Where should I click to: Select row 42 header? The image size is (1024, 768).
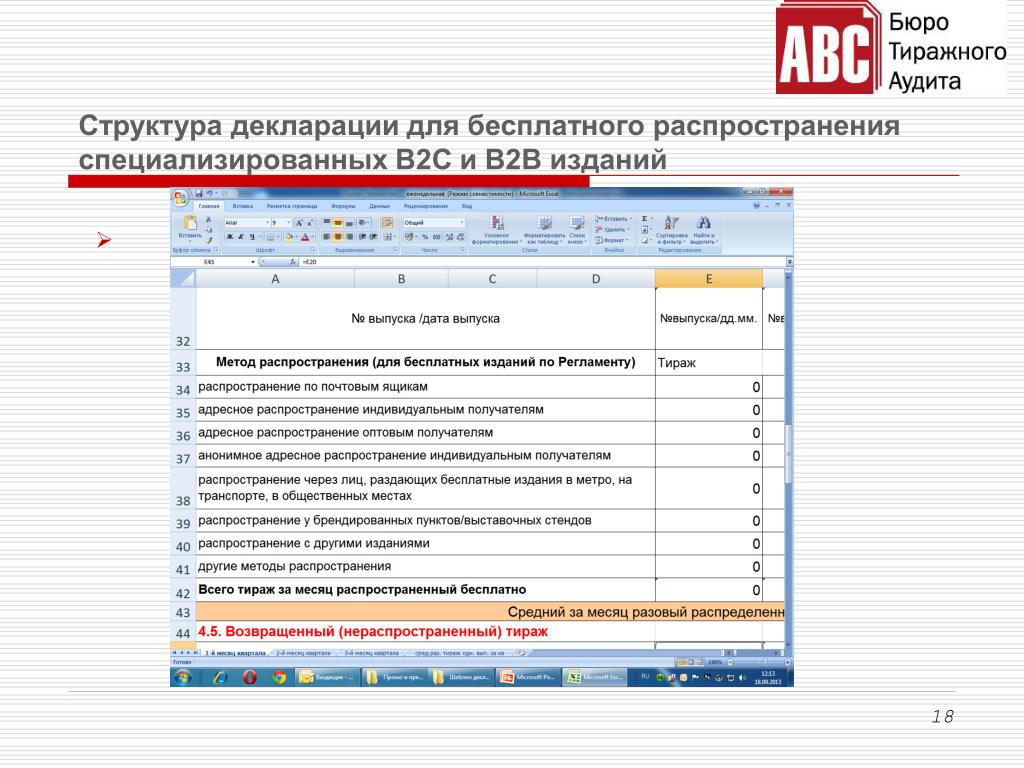(183, 590)
